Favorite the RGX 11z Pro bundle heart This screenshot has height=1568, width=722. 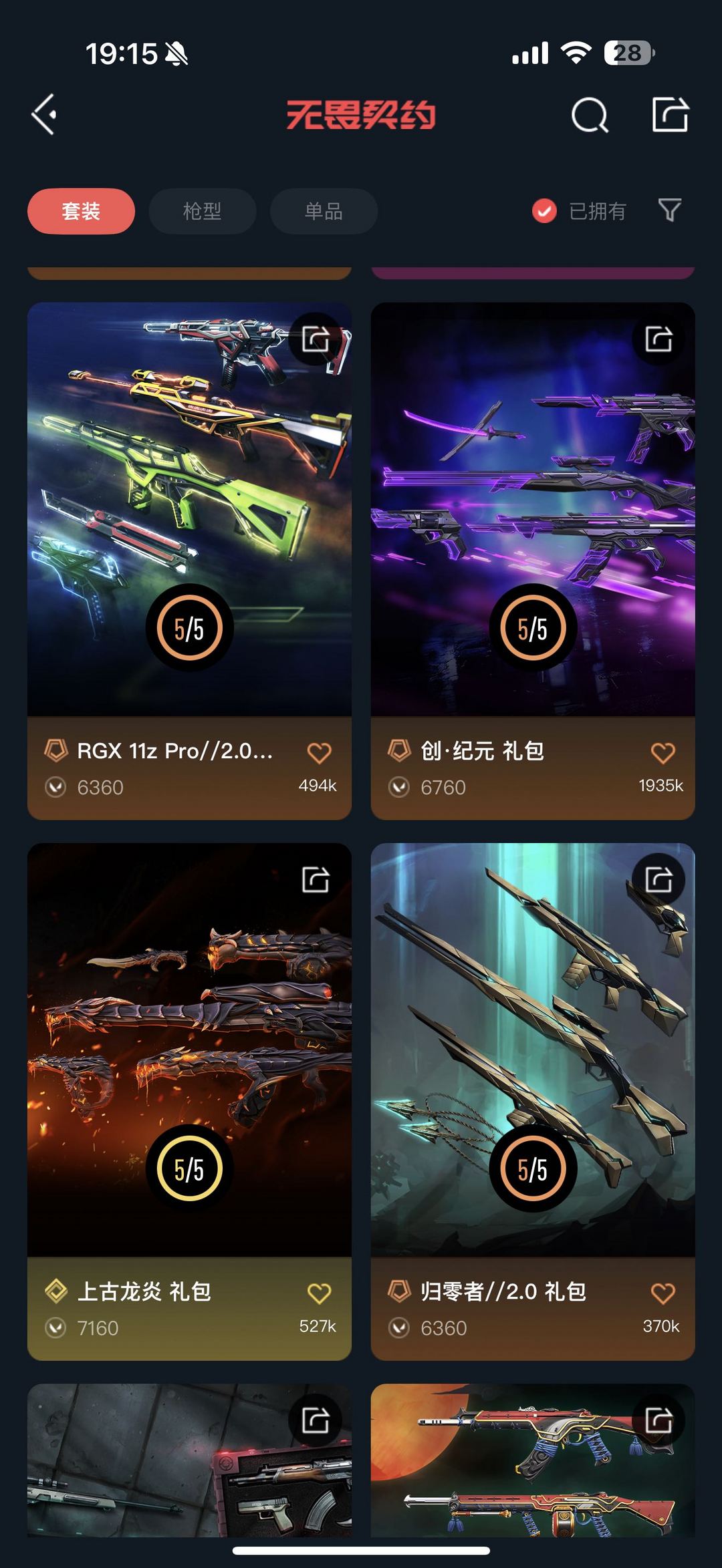point(319,753)
